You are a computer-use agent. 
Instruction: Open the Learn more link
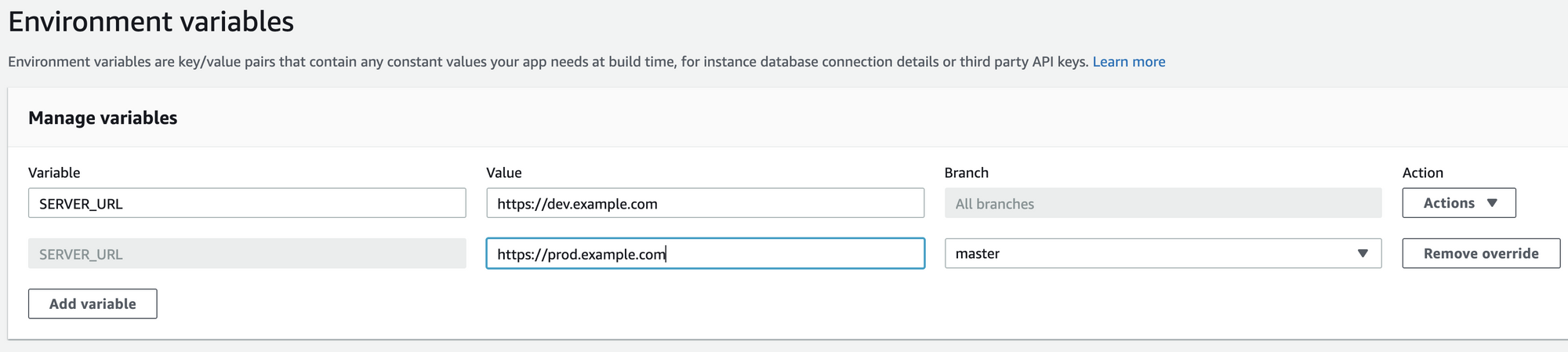coord(1128,62)
